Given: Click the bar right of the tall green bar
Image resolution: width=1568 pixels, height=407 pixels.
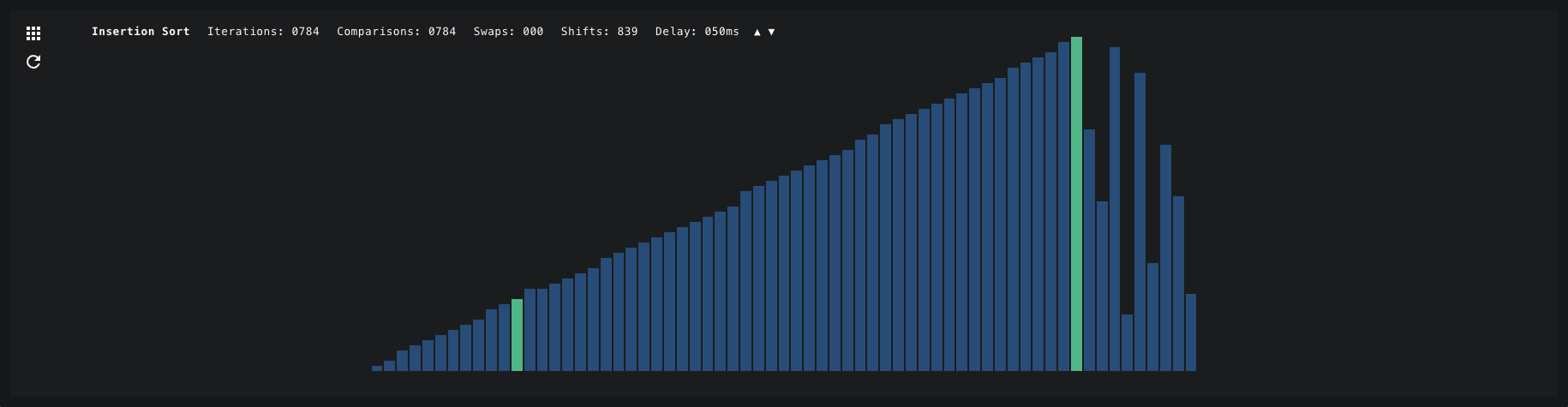Looking at the screenshot, I should [1089, 250].
